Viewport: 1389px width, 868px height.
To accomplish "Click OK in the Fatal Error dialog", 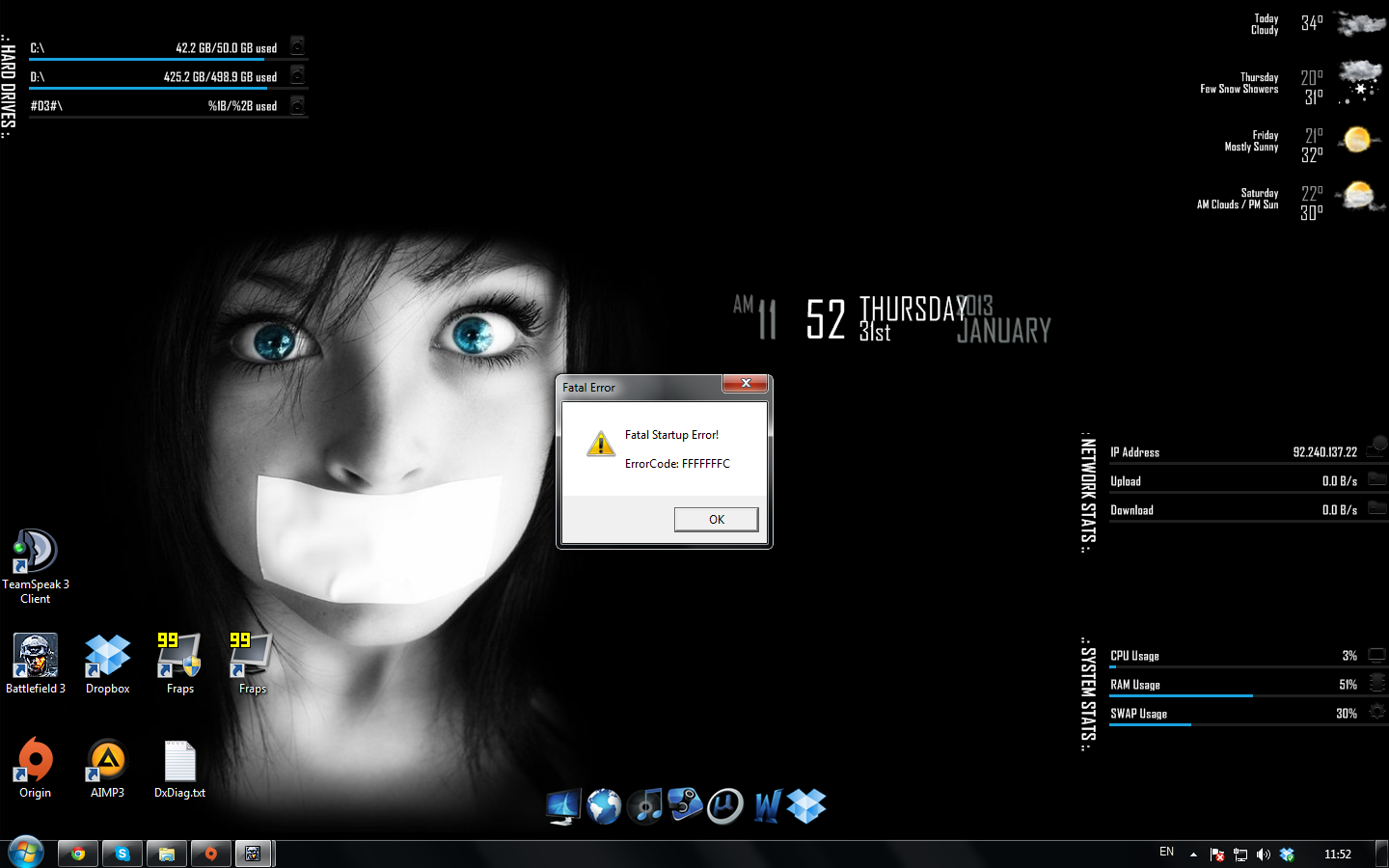I will 716,519.
